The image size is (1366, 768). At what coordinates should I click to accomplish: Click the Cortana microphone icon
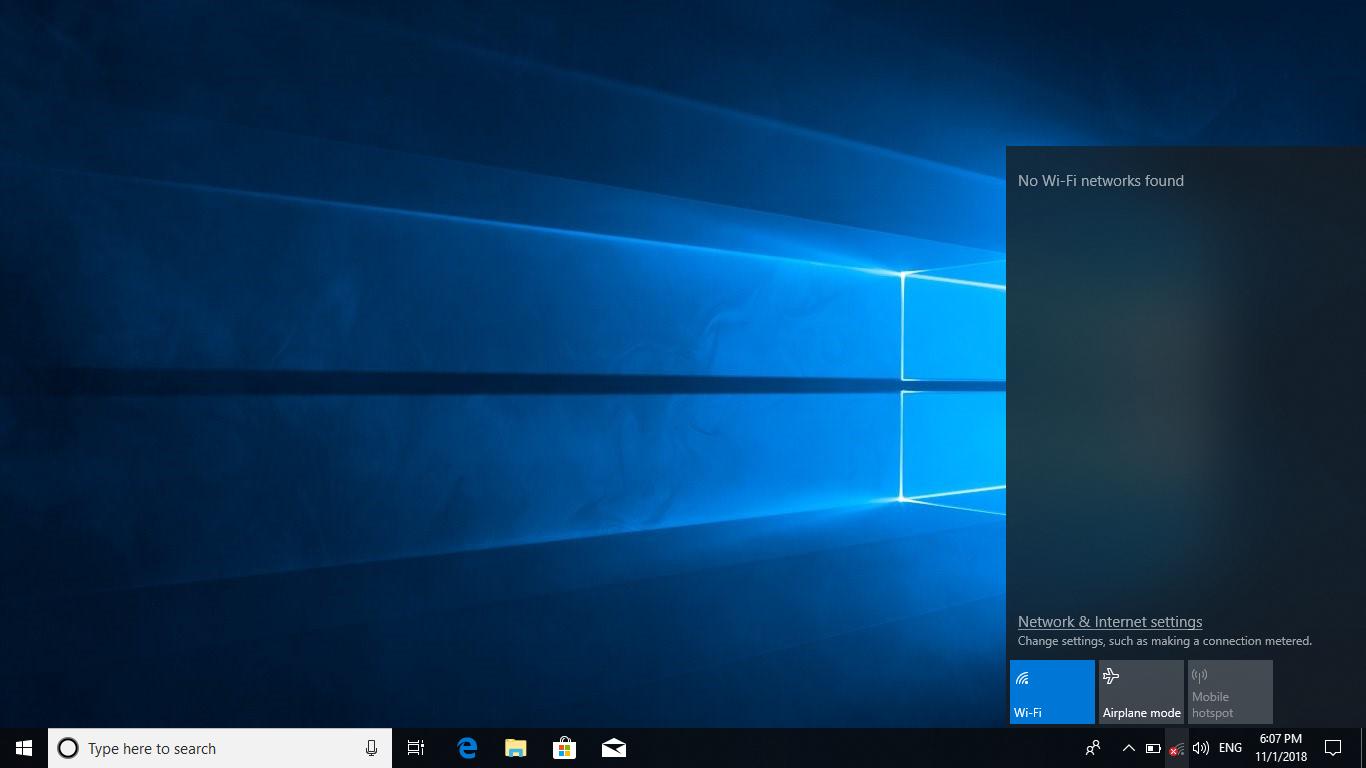click(x=371, y=748)
